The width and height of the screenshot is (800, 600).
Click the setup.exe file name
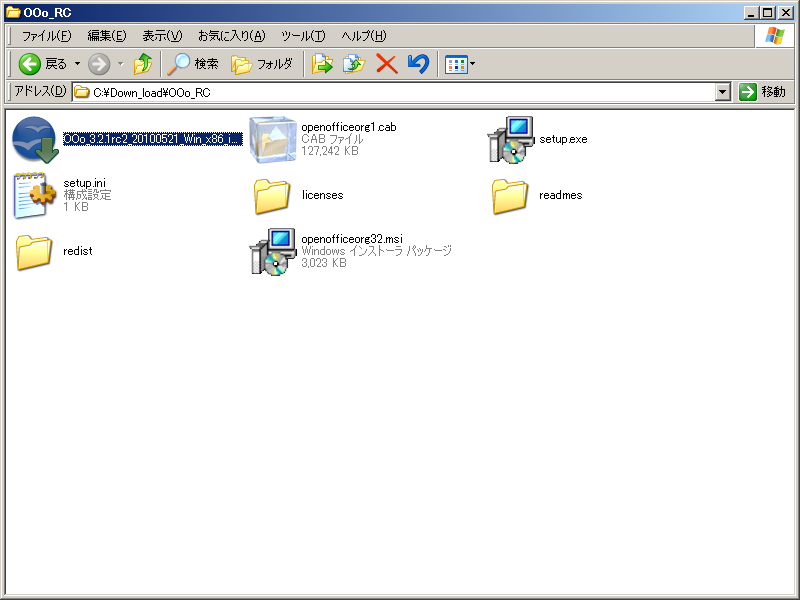coord(563,139)
